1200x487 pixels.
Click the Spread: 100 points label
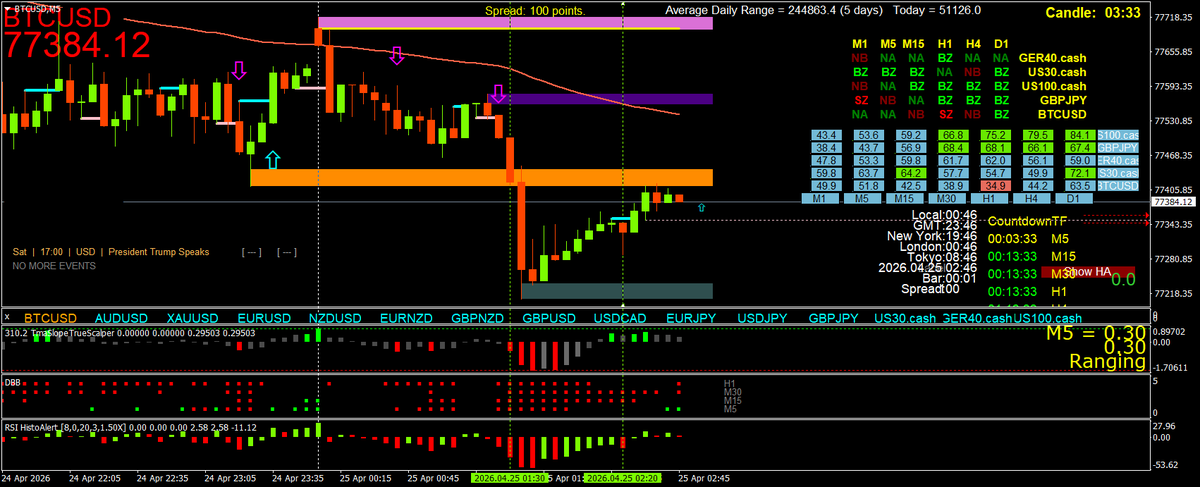pyautogui.click(x=535, y=11)
